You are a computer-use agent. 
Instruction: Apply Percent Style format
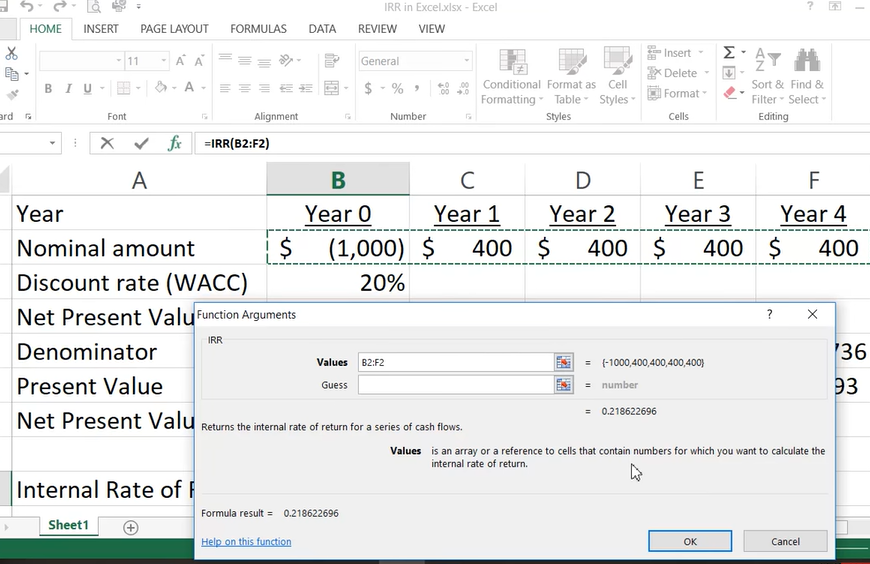(x=397, y=88)
